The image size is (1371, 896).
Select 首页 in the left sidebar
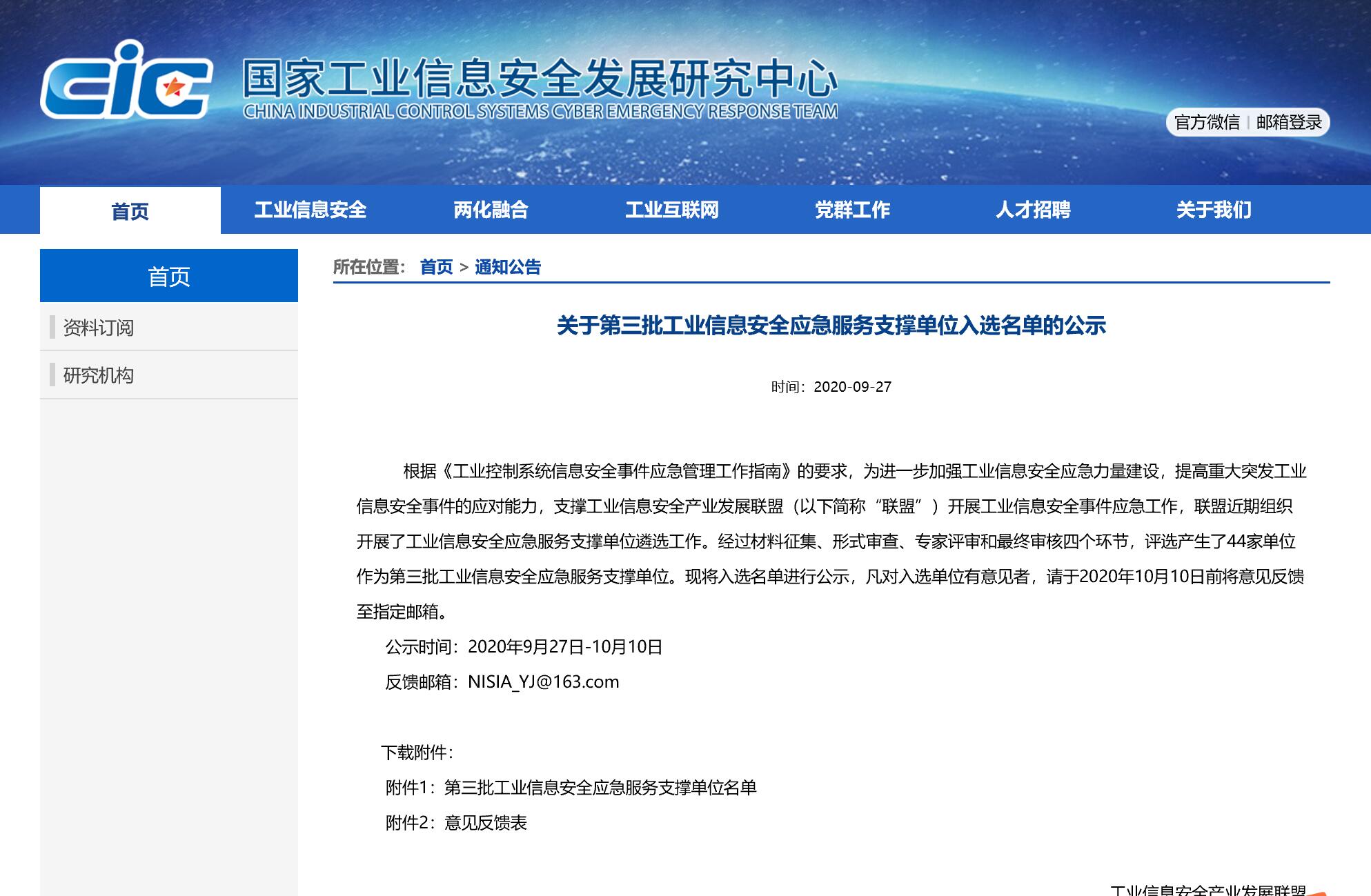(x=169, y=276)
